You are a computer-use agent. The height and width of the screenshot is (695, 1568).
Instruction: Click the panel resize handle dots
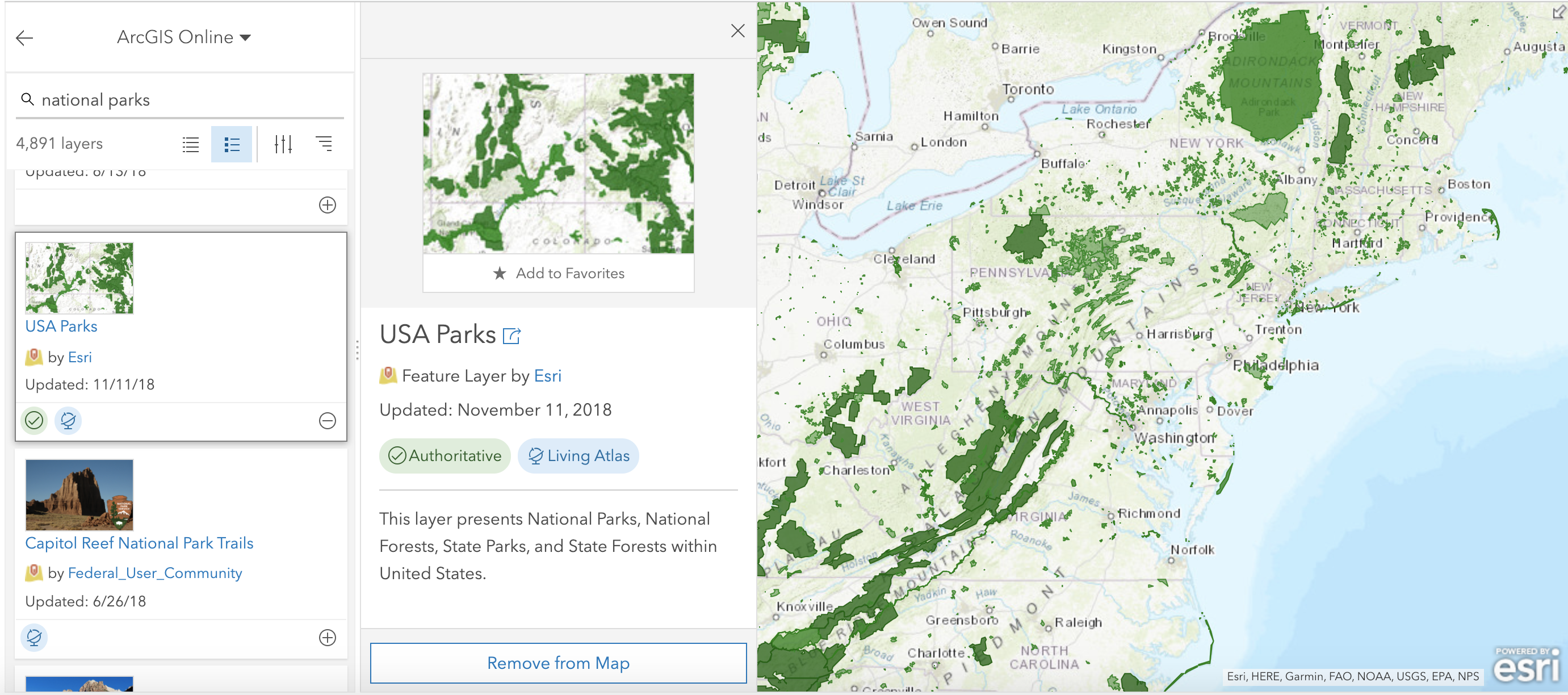coord(357,350)
